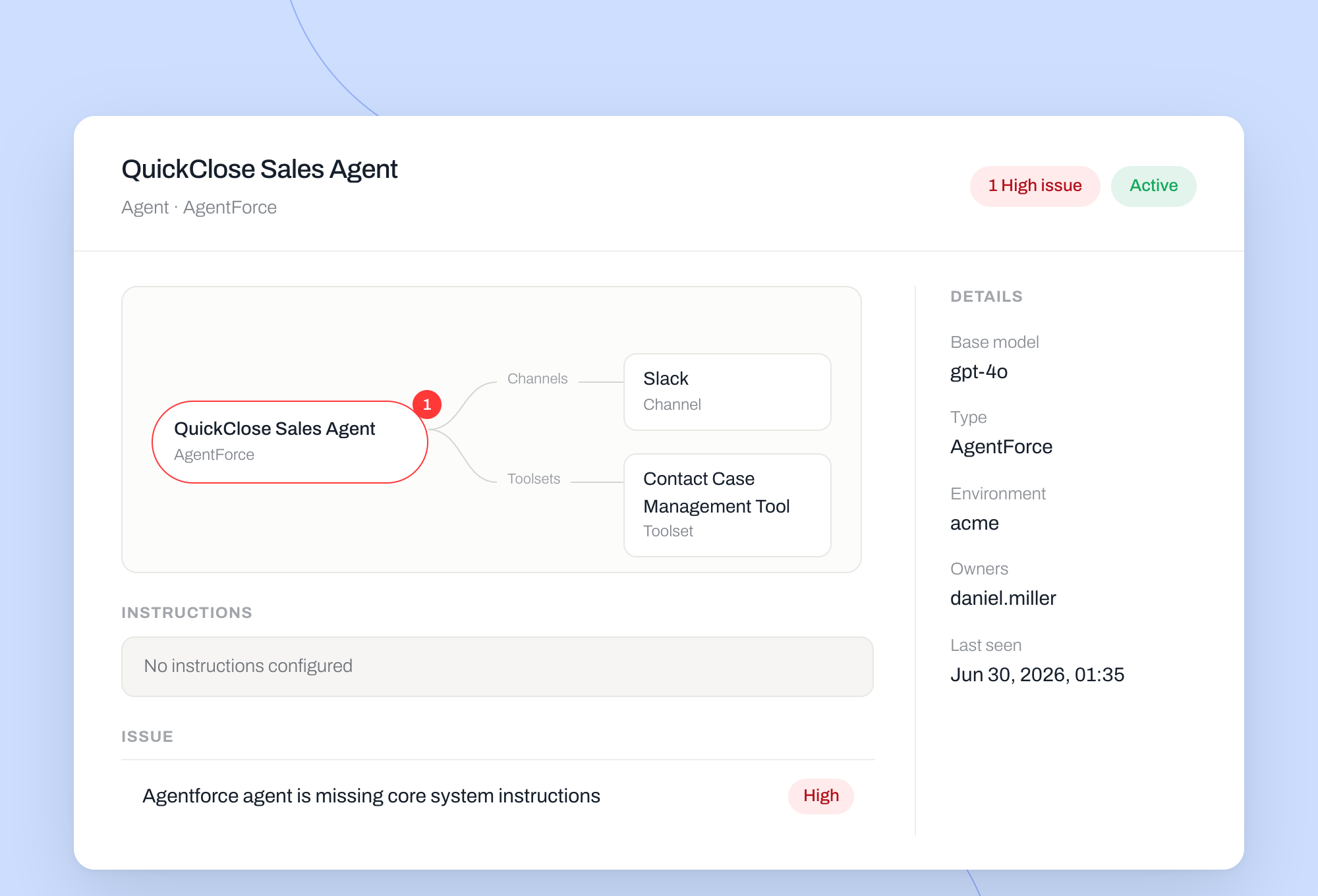The image size is (1318, 896).
Task: Click the QuickClose Sales Agent page title
Action: point(260,169)
